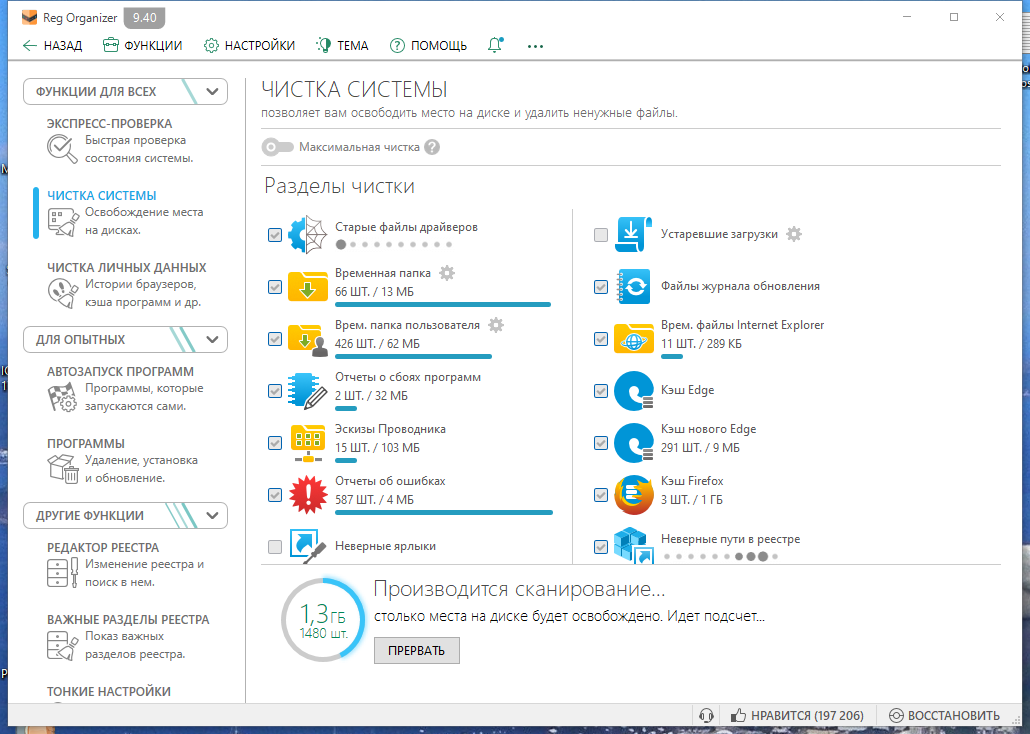Click the Важные разделы реестра icon
The width and height of the screenshot is (1030, 734).
tap(63, 645)
